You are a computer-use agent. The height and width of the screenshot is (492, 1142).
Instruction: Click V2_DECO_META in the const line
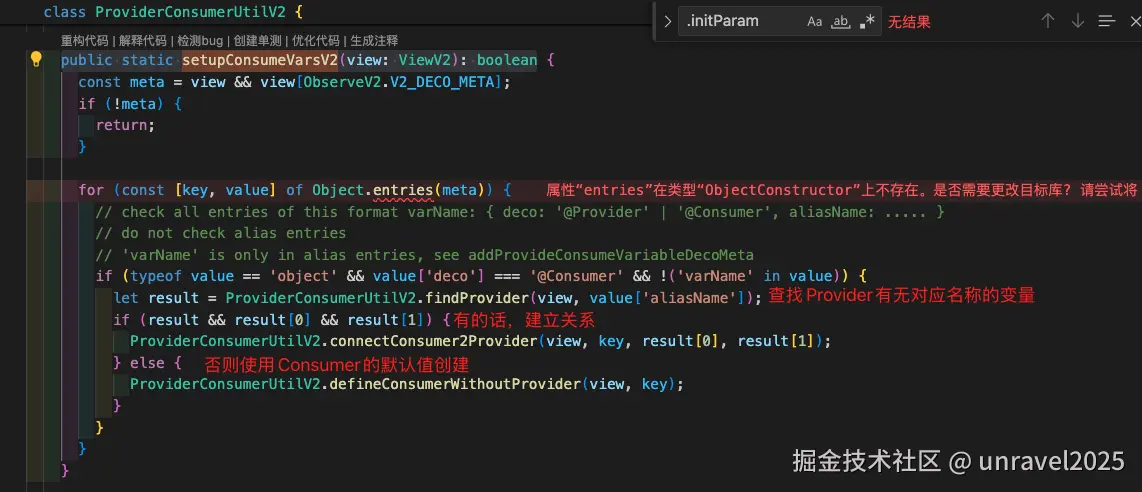click(x=444, y=82)
